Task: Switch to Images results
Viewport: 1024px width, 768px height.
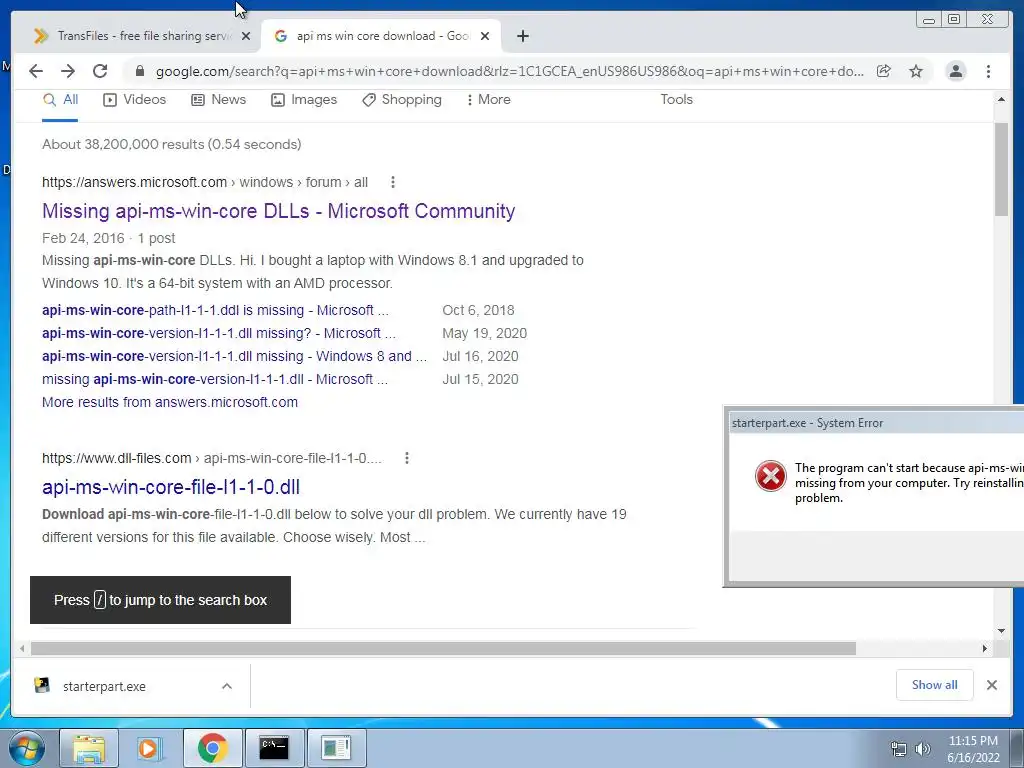Action: [x=304, y=100]
